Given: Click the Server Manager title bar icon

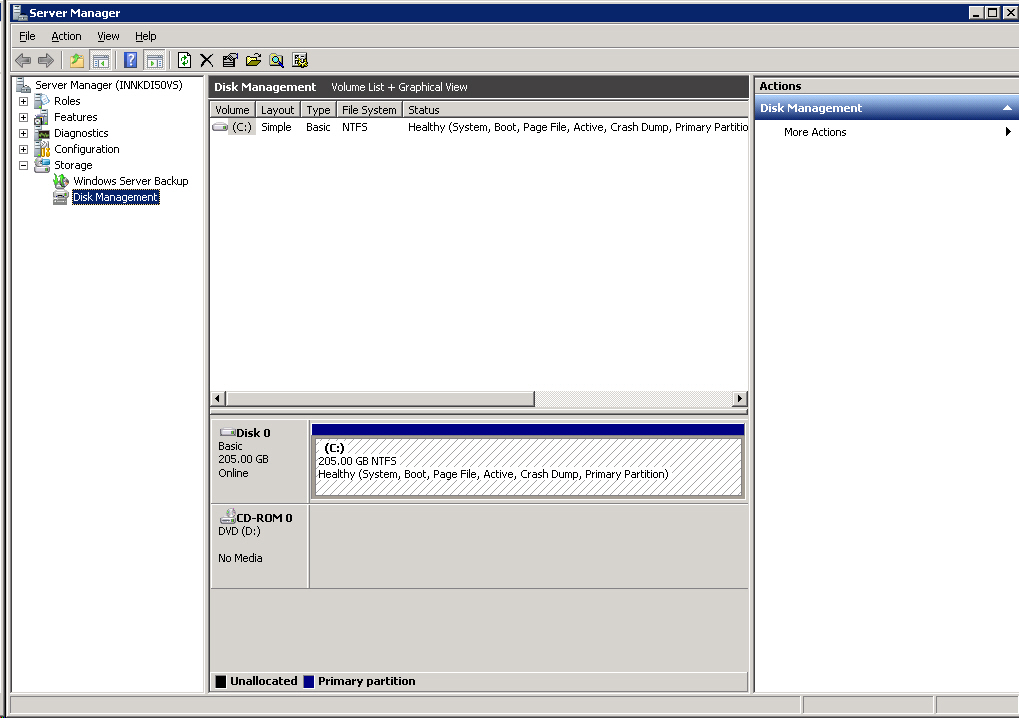Looking at the screenshot, I should click(x=19, y=12).
